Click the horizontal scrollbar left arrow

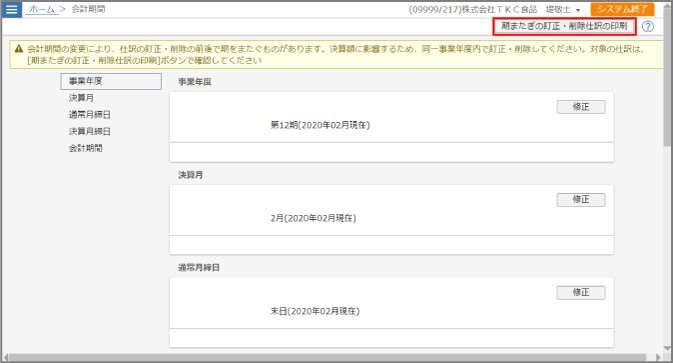(x=5, y=357)
